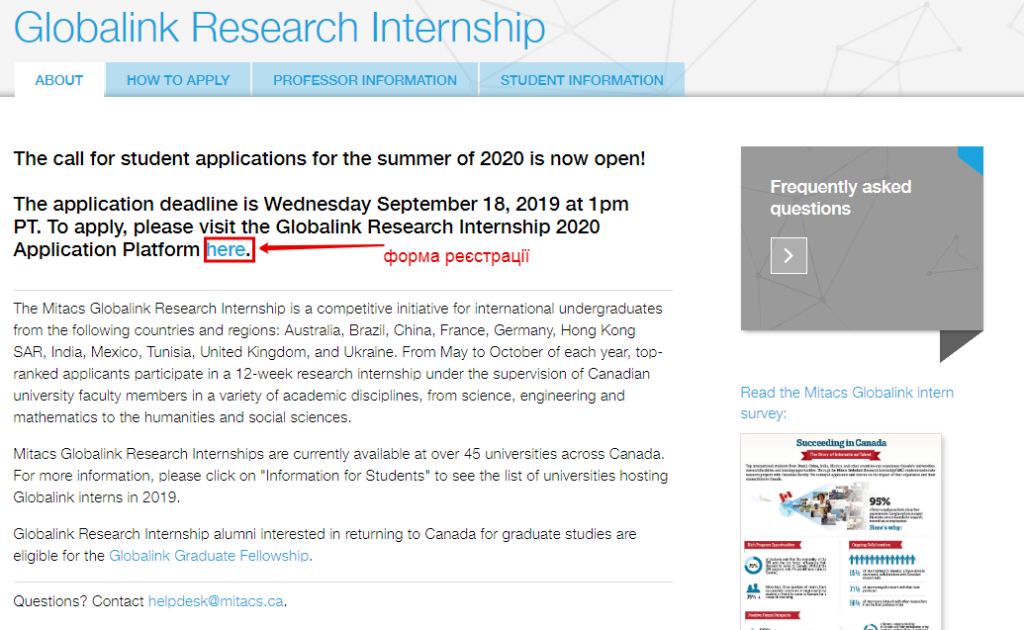Click the 95% statistic on the infographic
Viewport: 1024px width, 630px height.
click(x=880, y=501)
